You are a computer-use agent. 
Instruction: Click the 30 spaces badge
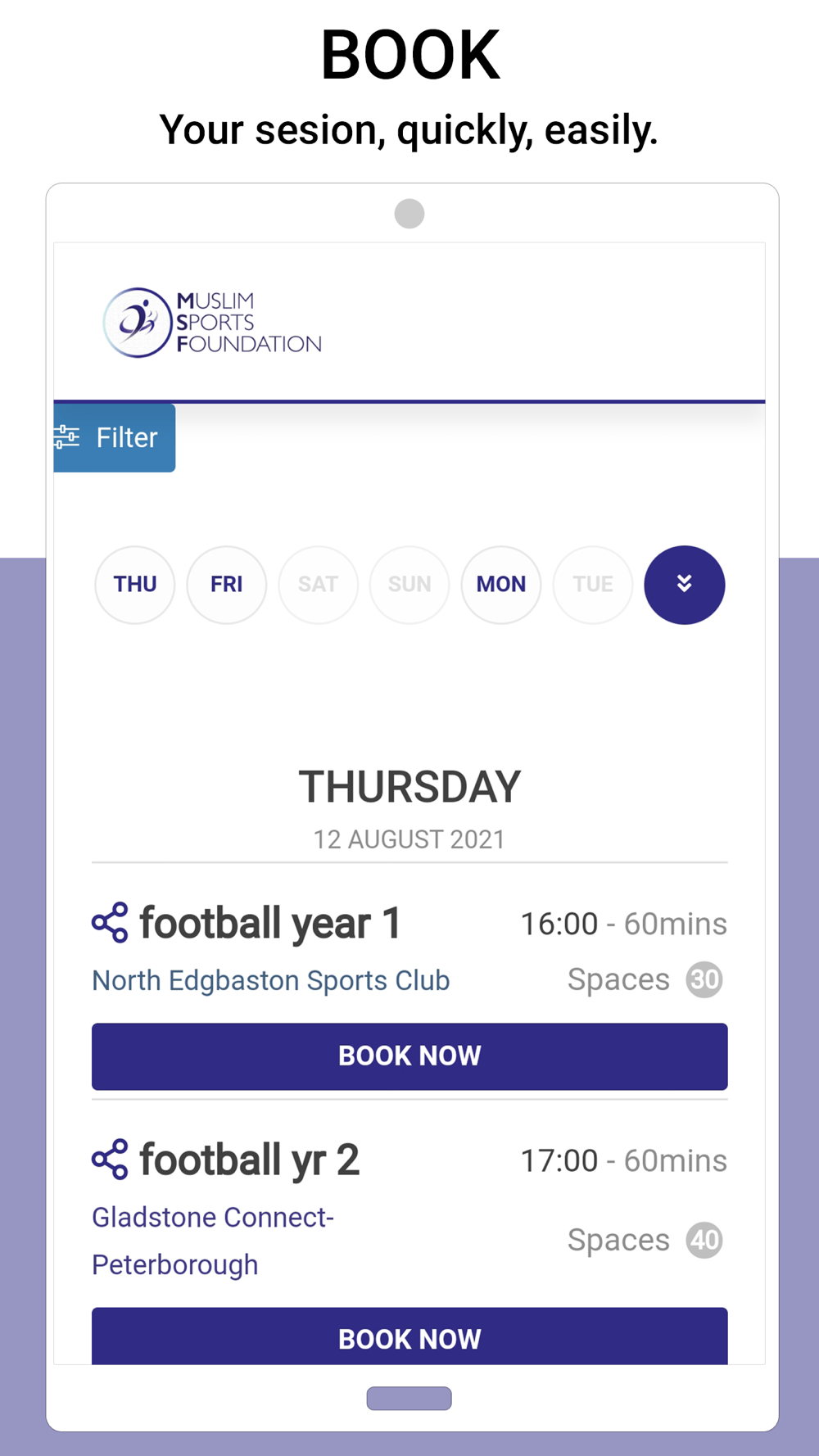704,979
